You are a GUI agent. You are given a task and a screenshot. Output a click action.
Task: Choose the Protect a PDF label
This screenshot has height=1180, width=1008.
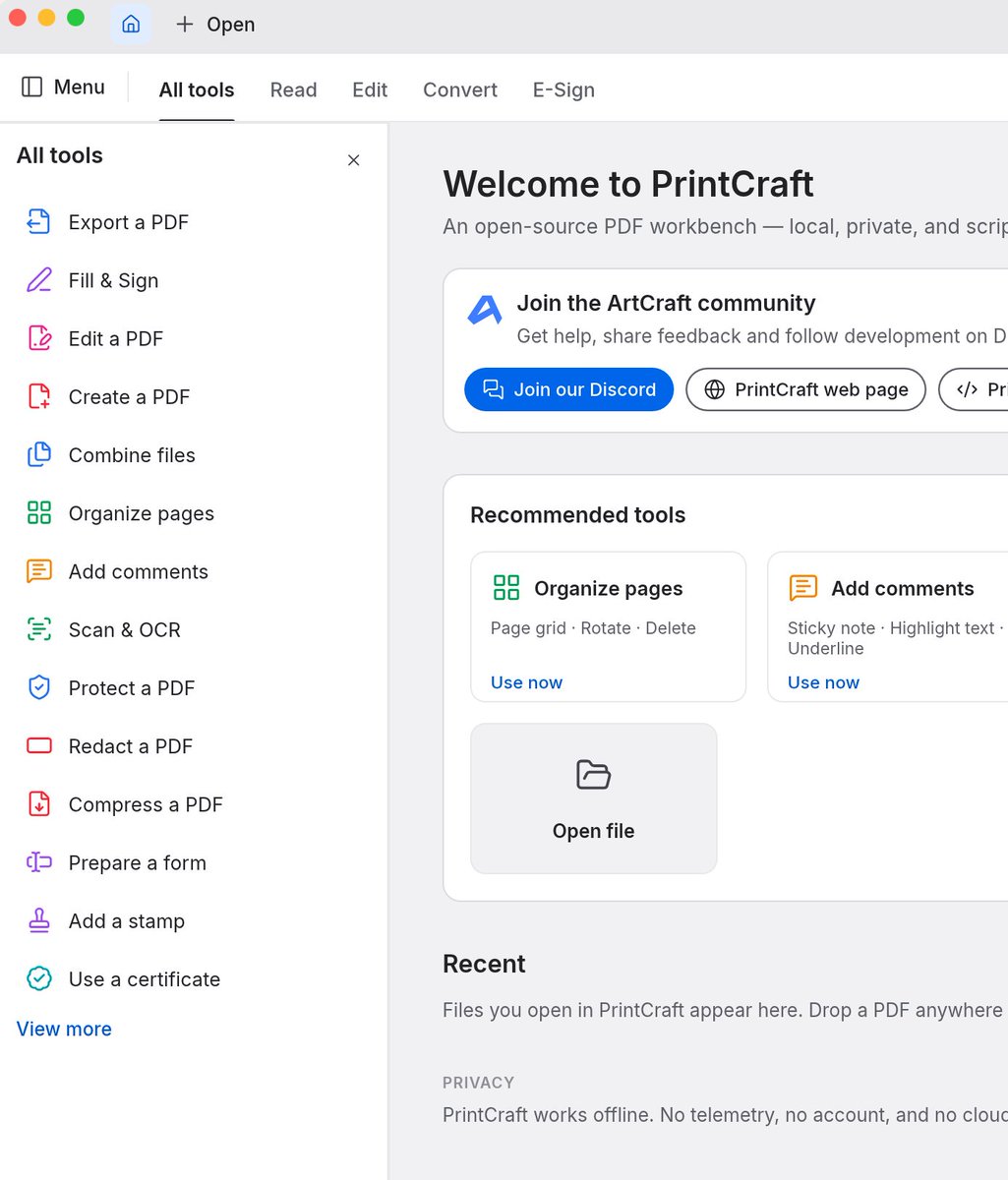(x=132, y=688)
